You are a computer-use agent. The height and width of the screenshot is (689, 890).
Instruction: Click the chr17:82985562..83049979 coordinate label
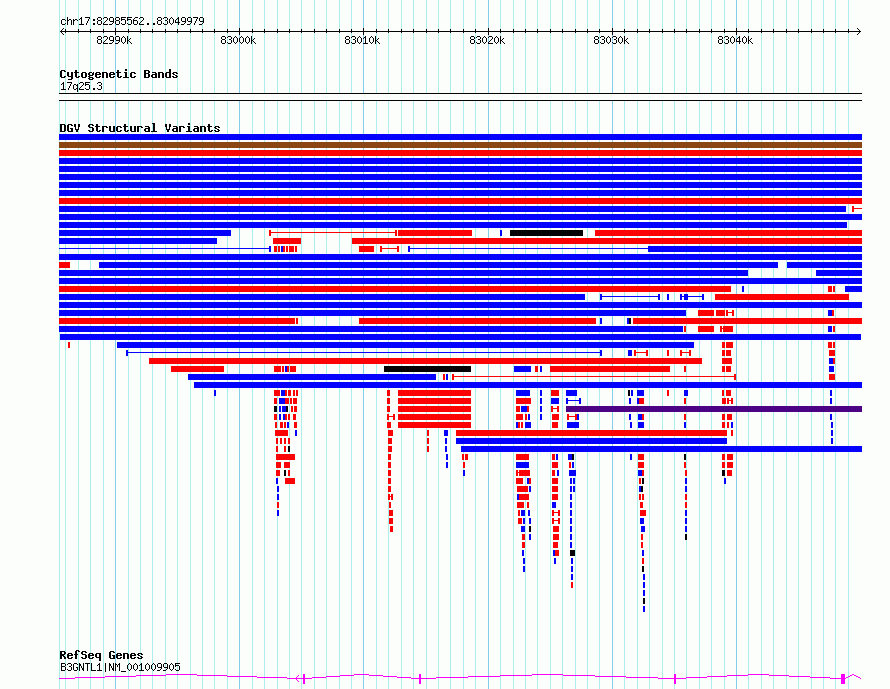(132, 21)
